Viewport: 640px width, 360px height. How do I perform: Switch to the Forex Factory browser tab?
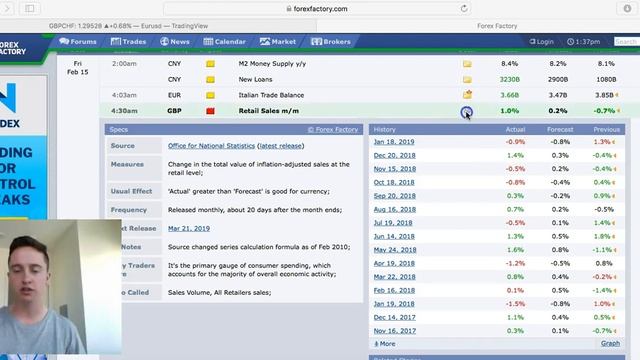pyautogui.click(x=478, y=26)
